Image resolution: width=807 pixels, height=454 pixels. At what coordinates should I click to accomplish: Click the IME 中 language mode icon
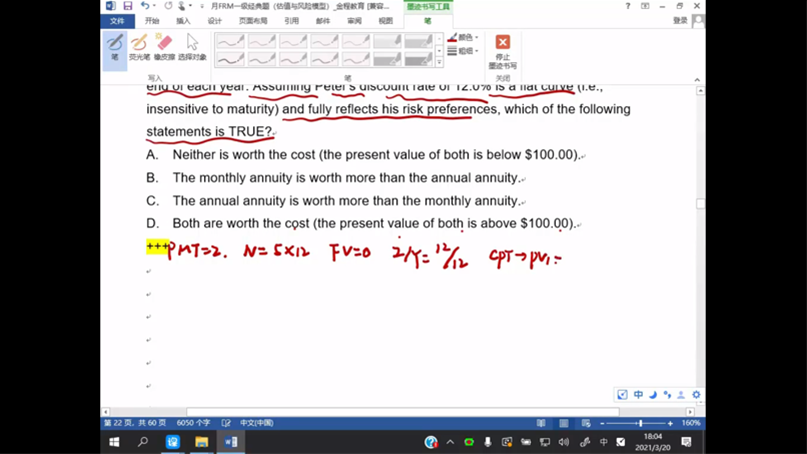[638, 395]
